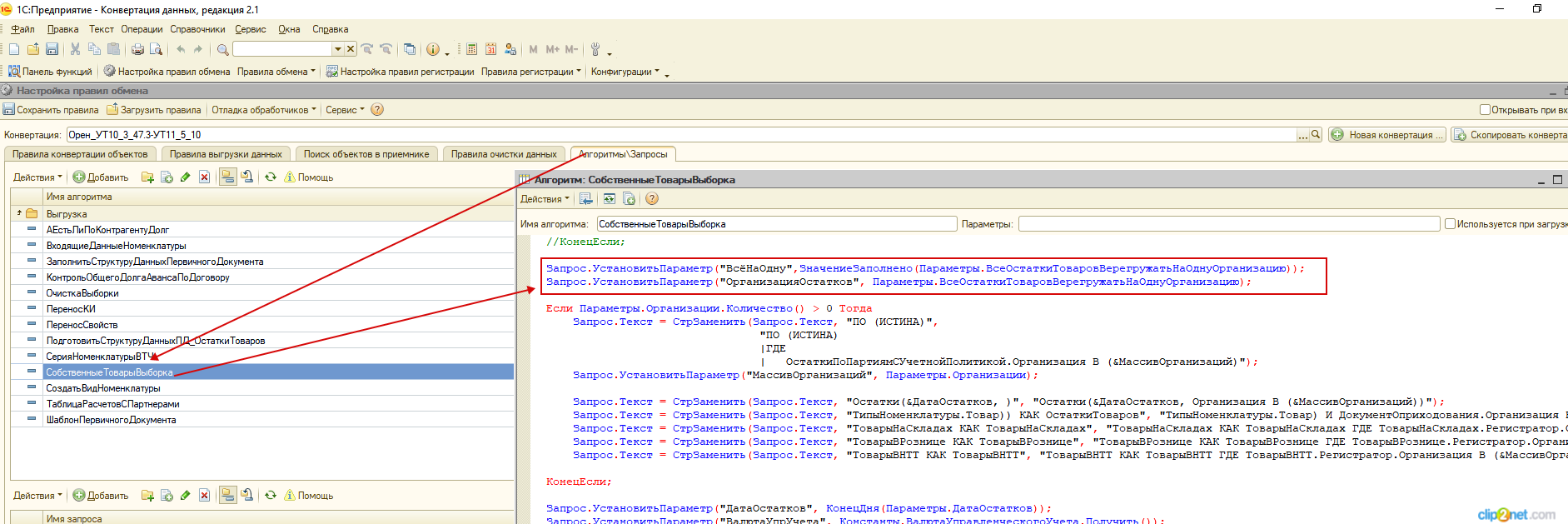This screenshot has height=524, width=1568.
Task: Toggle hierarchical view icon in algorithms toolbar
Action: pyautogui.click(x=227, y=177)
